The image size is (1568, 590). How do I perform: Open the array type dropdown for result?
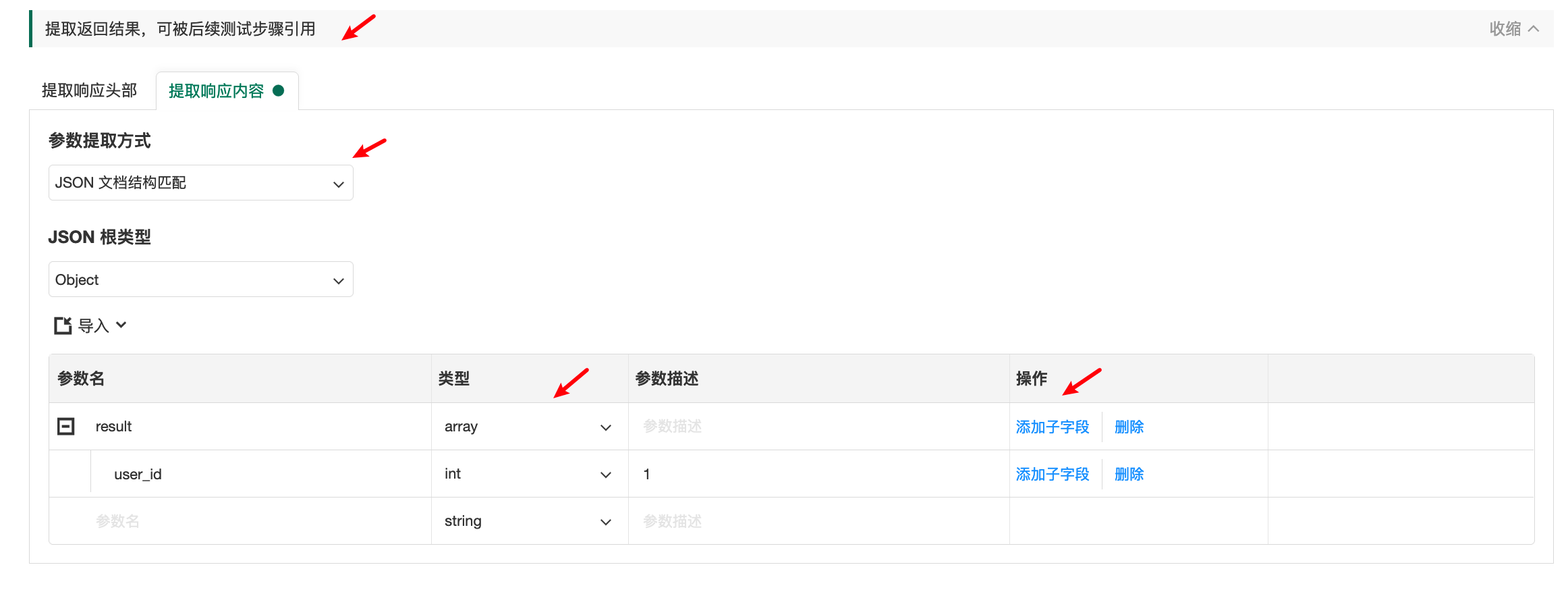pyautogui.click(x=528, y=427)
